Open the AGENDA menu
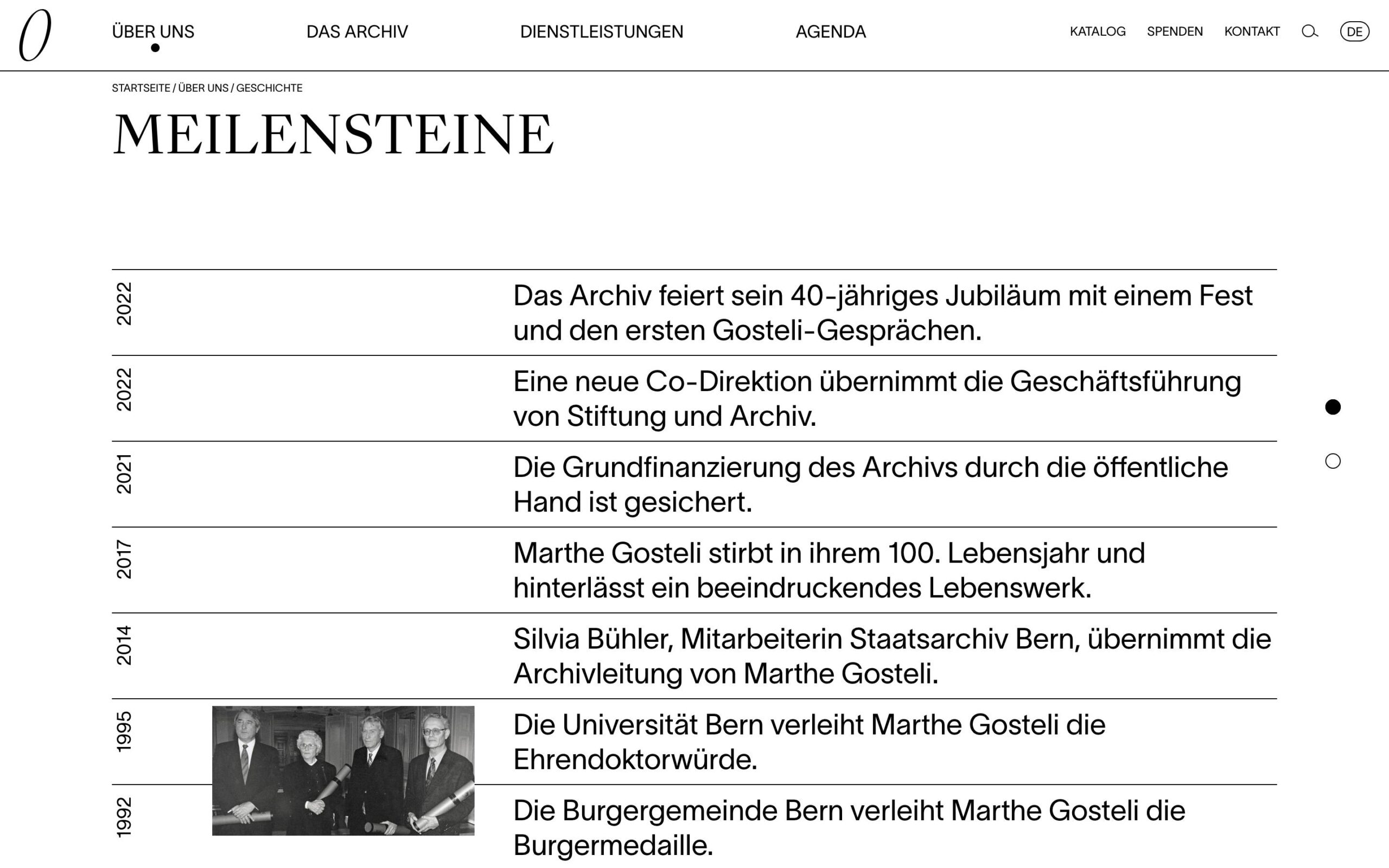This screenshot has height=868, width=1389. click(x=831, y=31)
